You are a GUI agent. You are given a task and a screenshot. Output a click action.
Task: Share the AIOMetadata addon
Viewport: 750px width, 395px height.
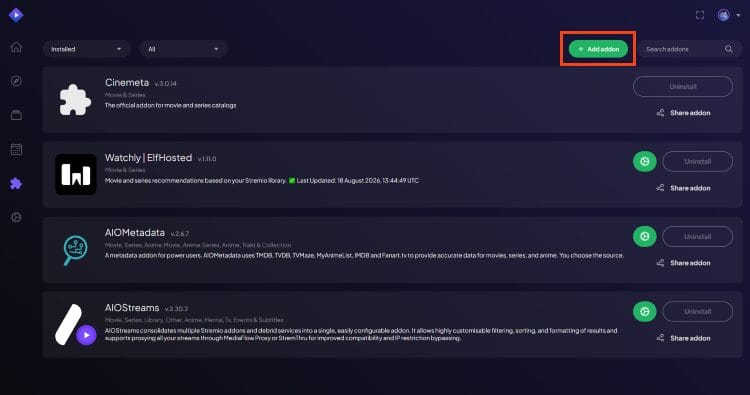[x=683, y=263]
